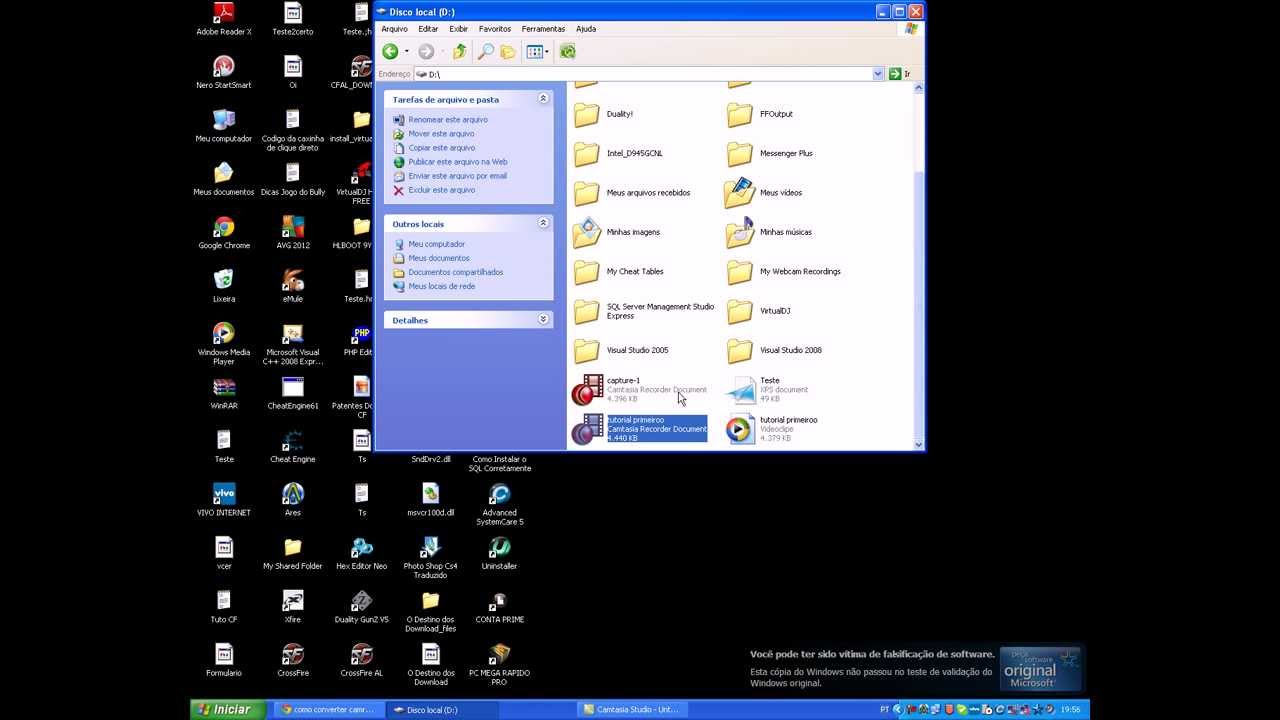Collapse the Outros locais panel
The image size is (1280, 720).
coord(543,223)
